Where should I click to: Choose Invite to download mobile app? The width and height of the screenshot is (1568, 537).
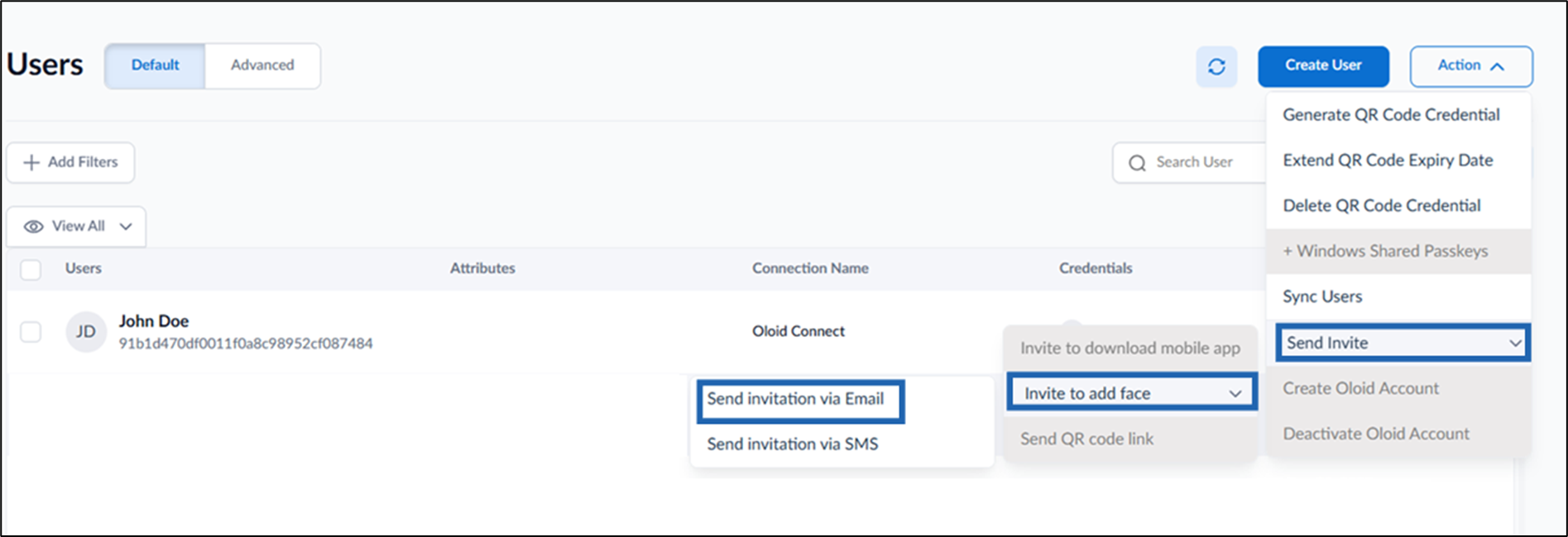click(x=1129, y=348)
